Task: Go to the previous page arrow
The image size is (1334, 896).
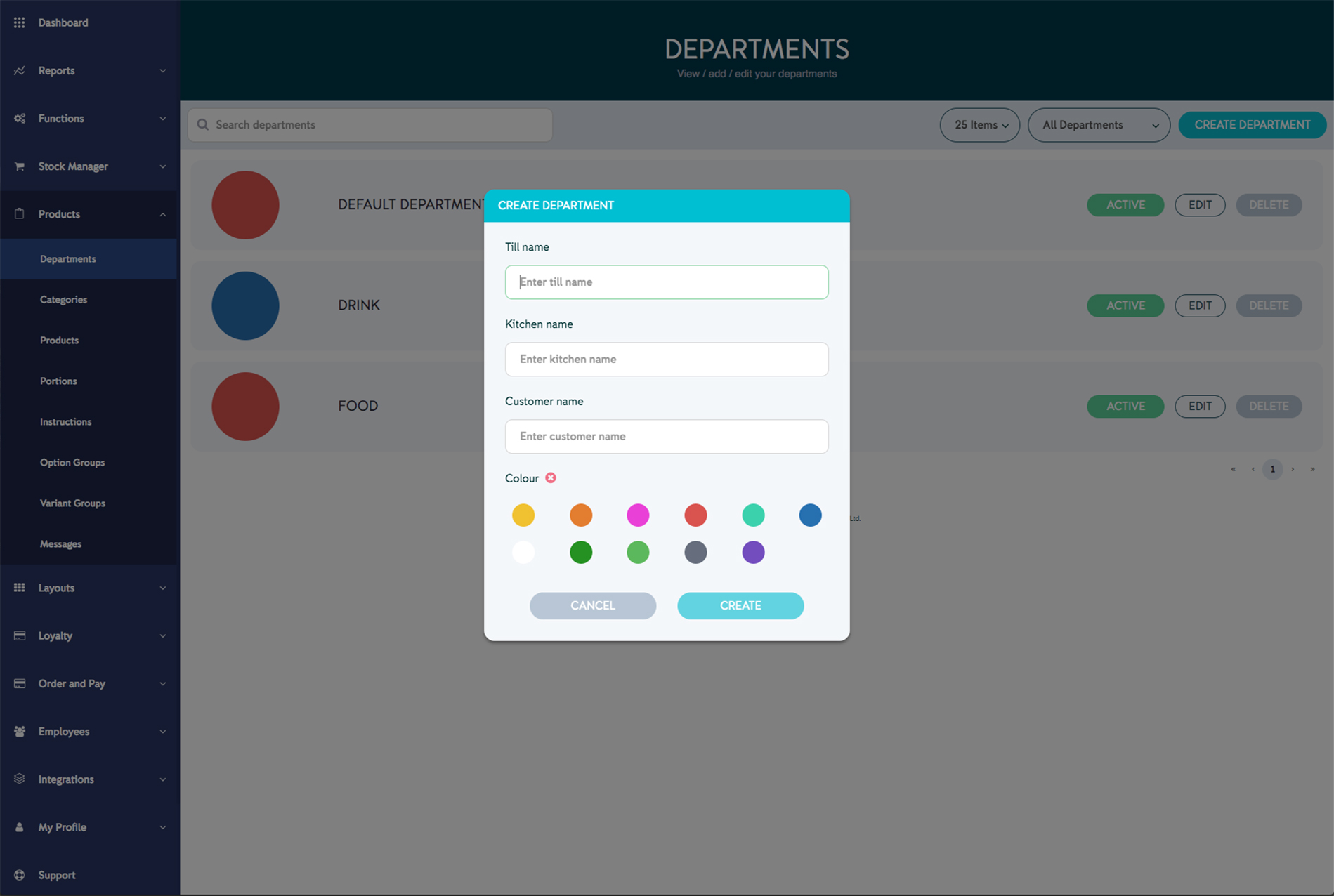Action: tap(1253, 469)
